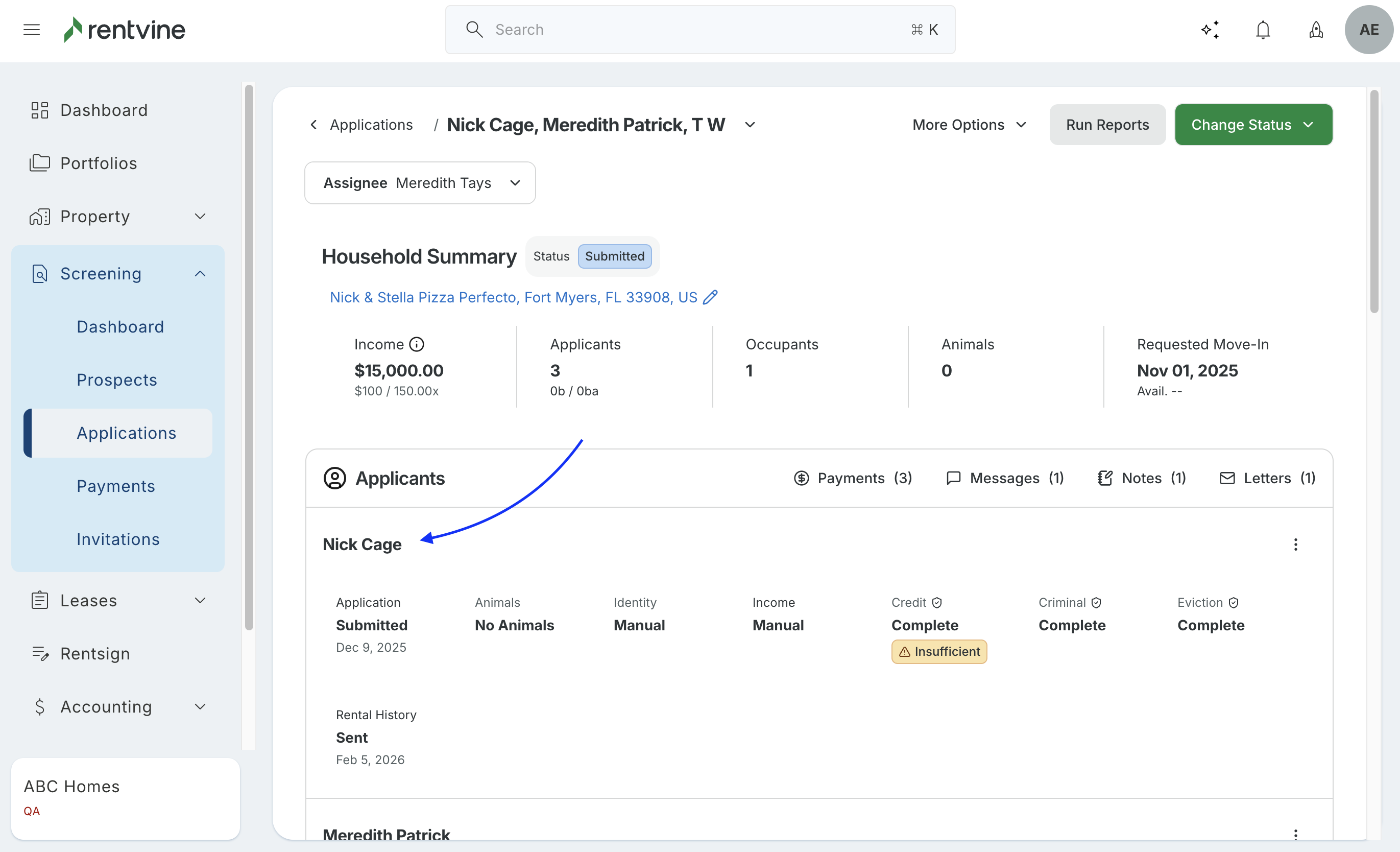Open the notifications bell
The height and width of the screenshot is (852, 1400).
[1263, 30]
